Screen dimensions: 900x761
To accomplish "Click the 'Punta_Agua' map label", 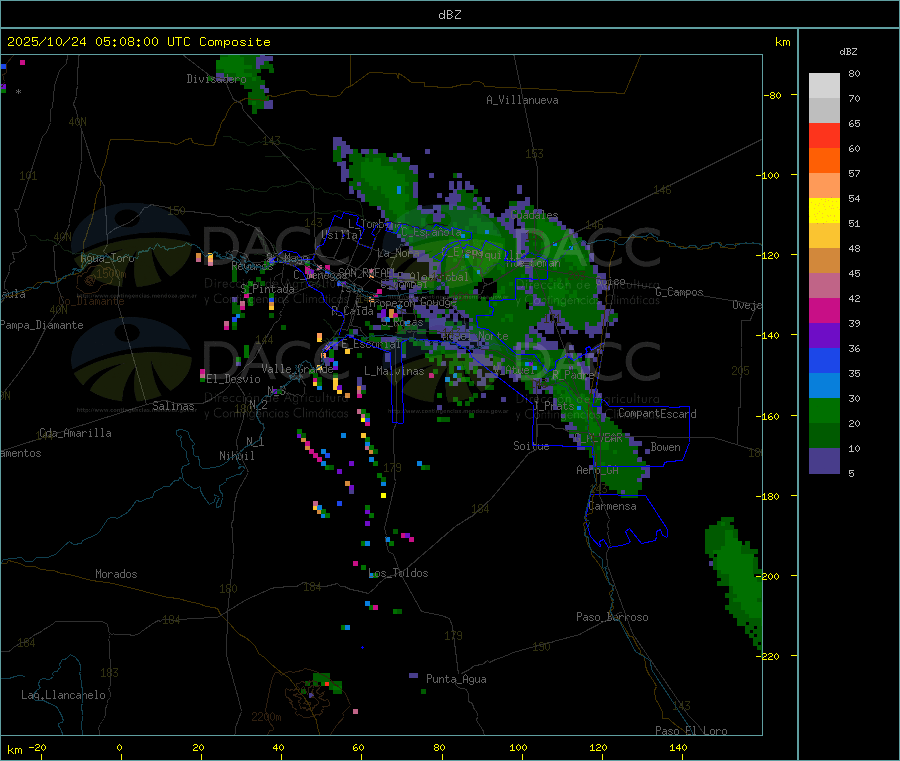I will pos(456,679).
